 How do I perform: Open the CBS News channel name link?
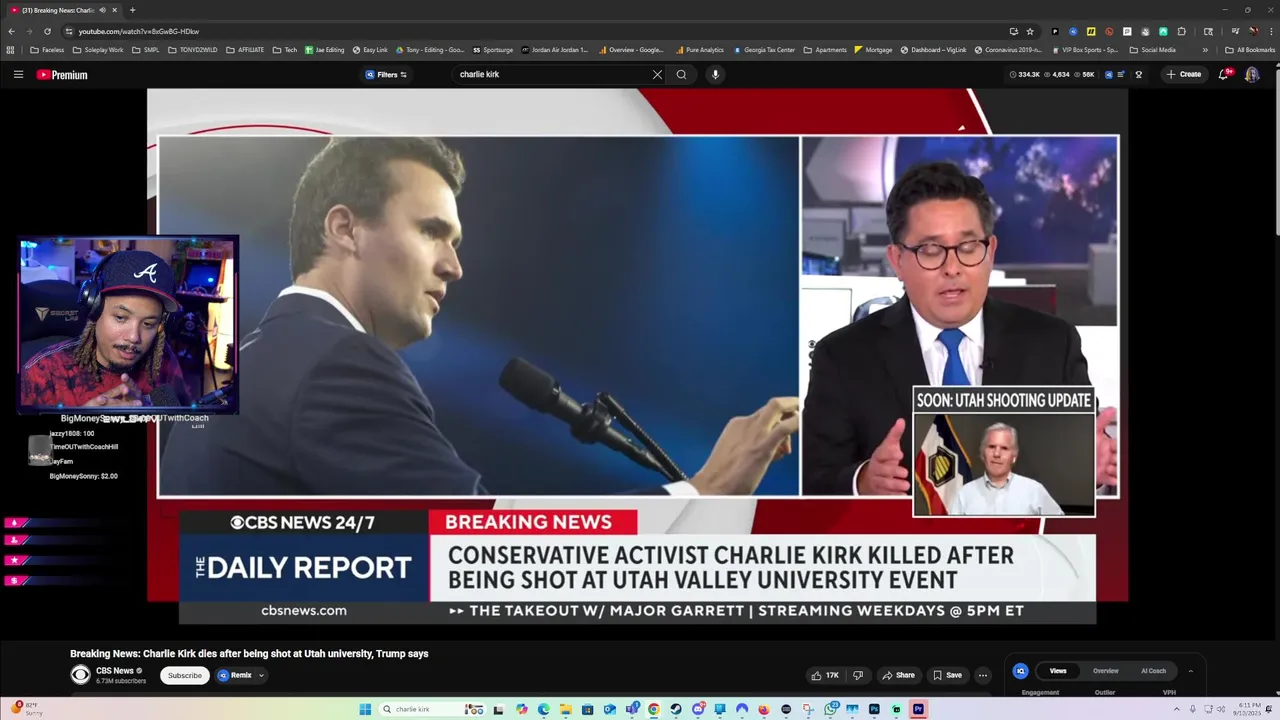pos(115,671)
